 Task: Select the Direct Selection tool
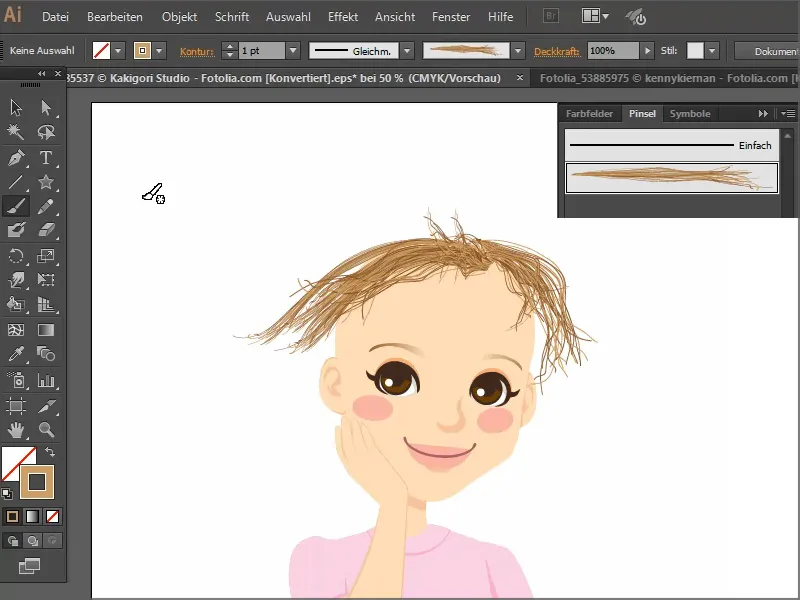46,107
